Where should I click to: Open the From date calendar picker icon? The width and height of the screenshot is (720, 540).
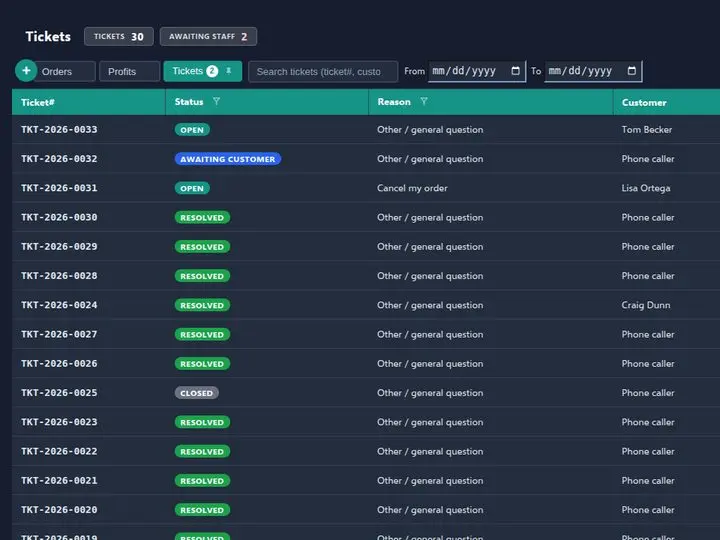pyautogui.click(x=515, y=71)
